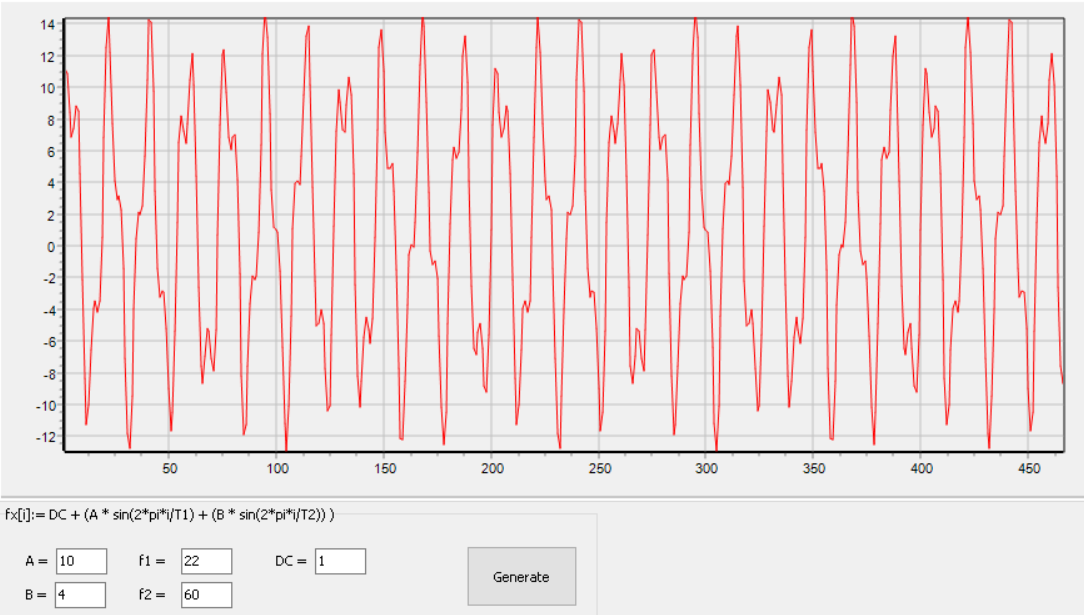This screenshot has height=615, width=1084.
Task: Click the fx[i] formula label text
Action: (170, 514)
